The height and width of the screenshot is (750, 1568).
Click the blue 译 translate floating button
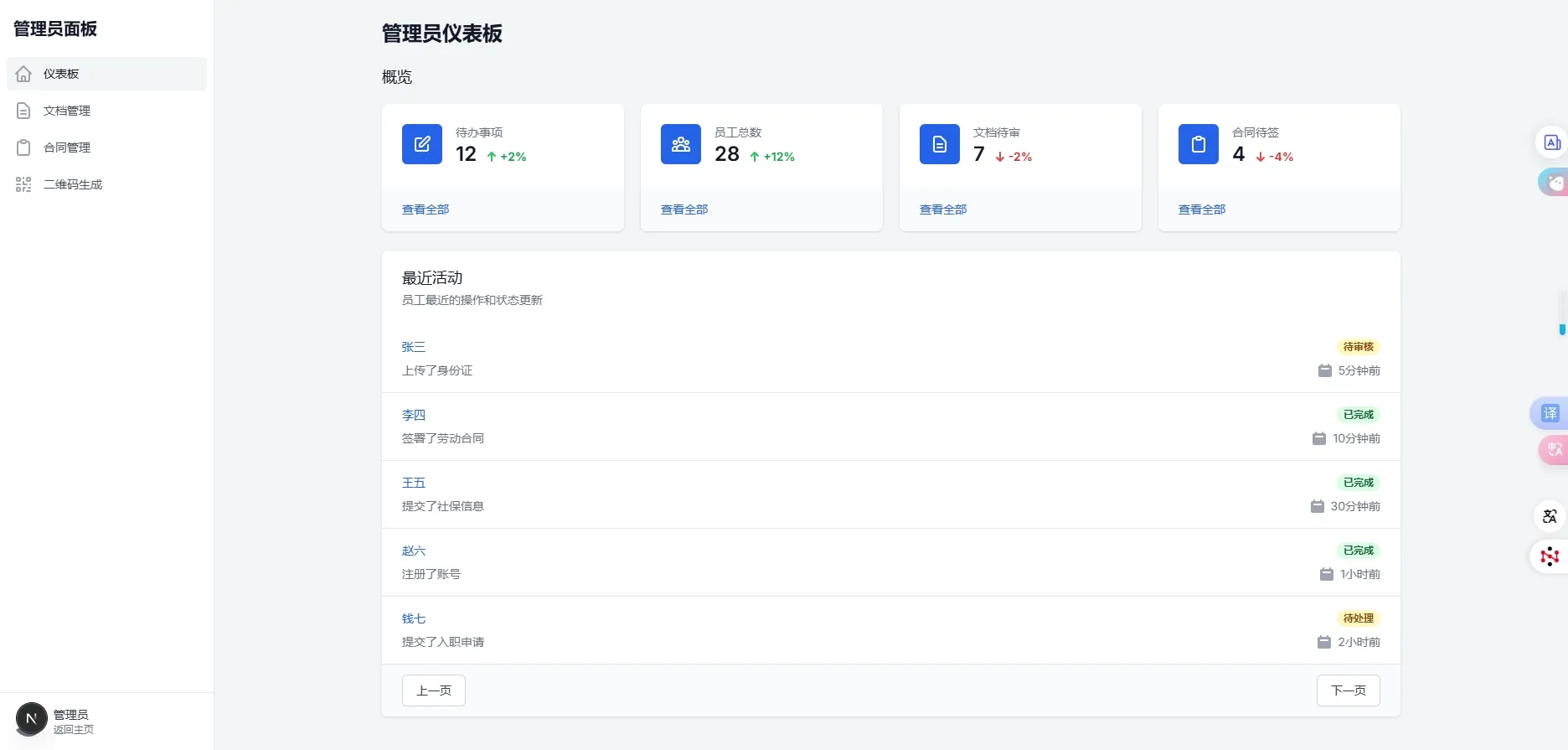pos(1550,413)
